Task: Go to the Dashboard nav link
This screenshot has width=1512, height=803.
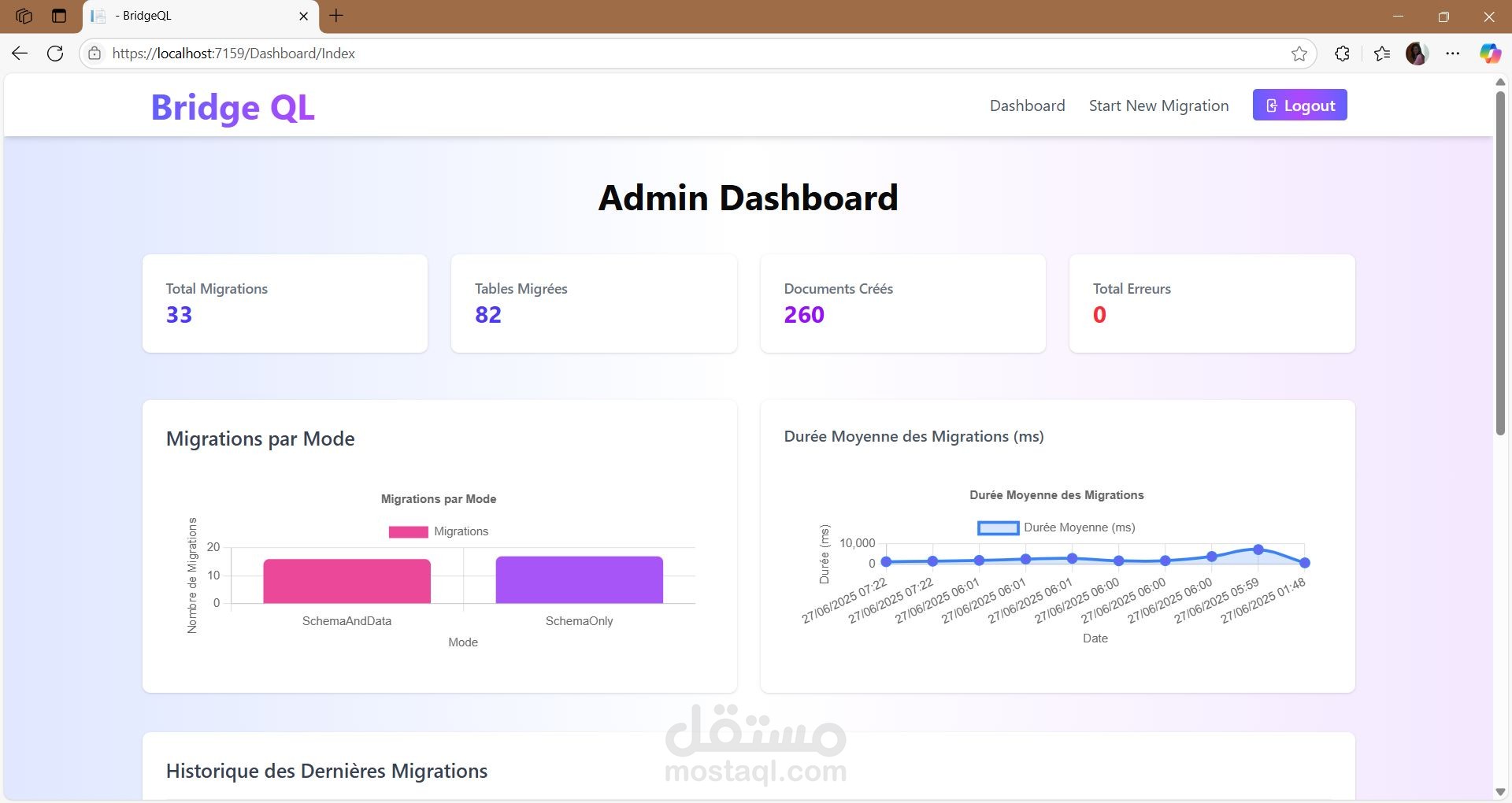Action: 1027,105
